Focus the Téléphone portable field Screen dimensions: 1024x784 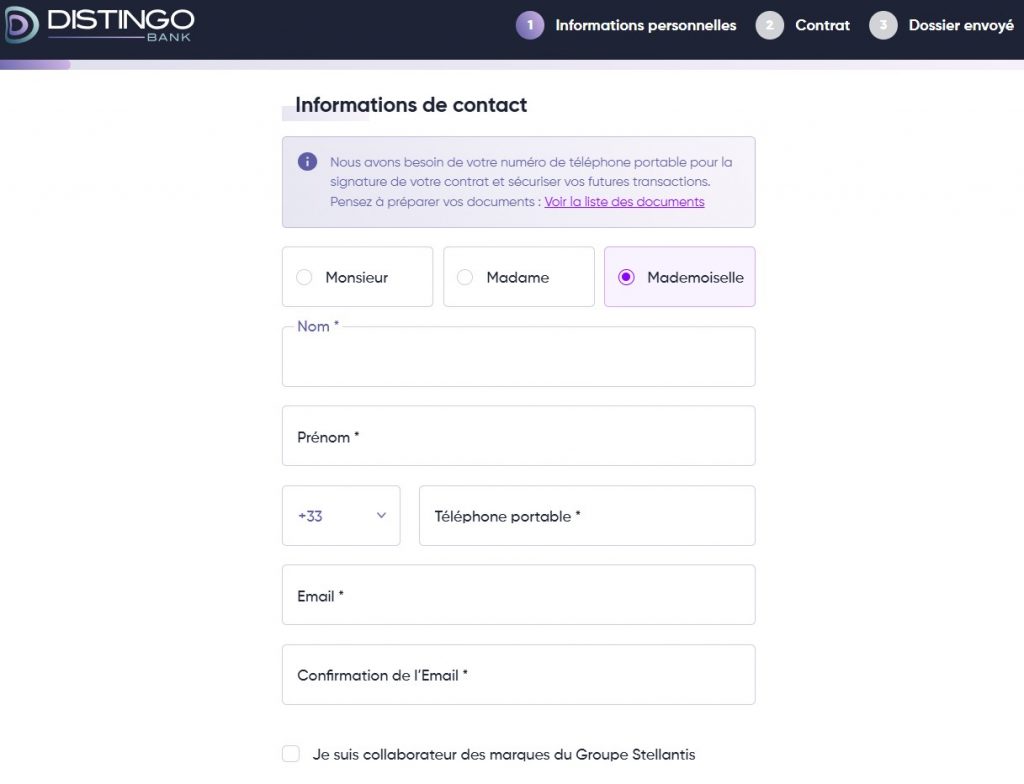[x=586, y=516]
